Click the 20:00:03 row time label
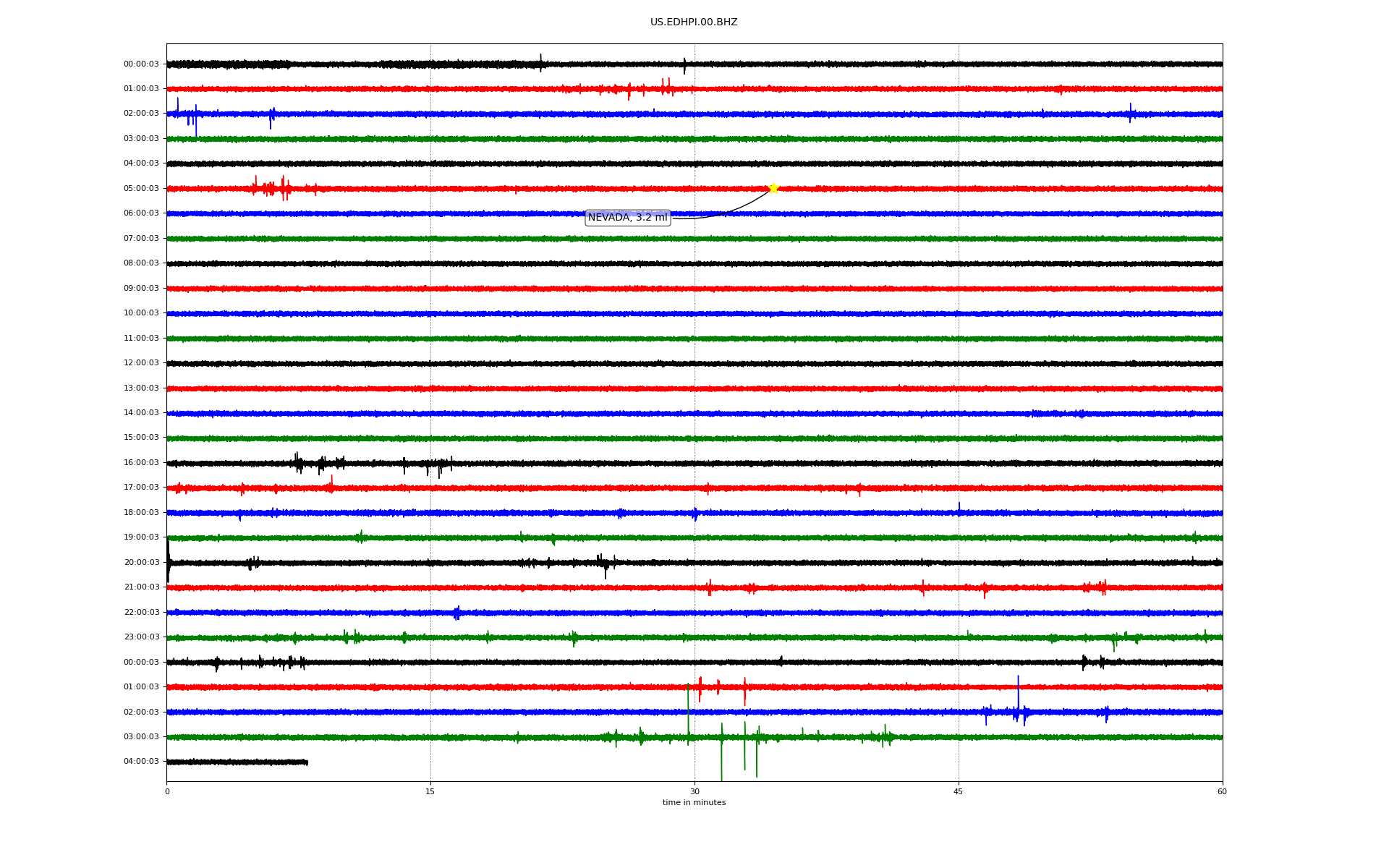Viewport: 1389px width, 868px height. [141, 563]
